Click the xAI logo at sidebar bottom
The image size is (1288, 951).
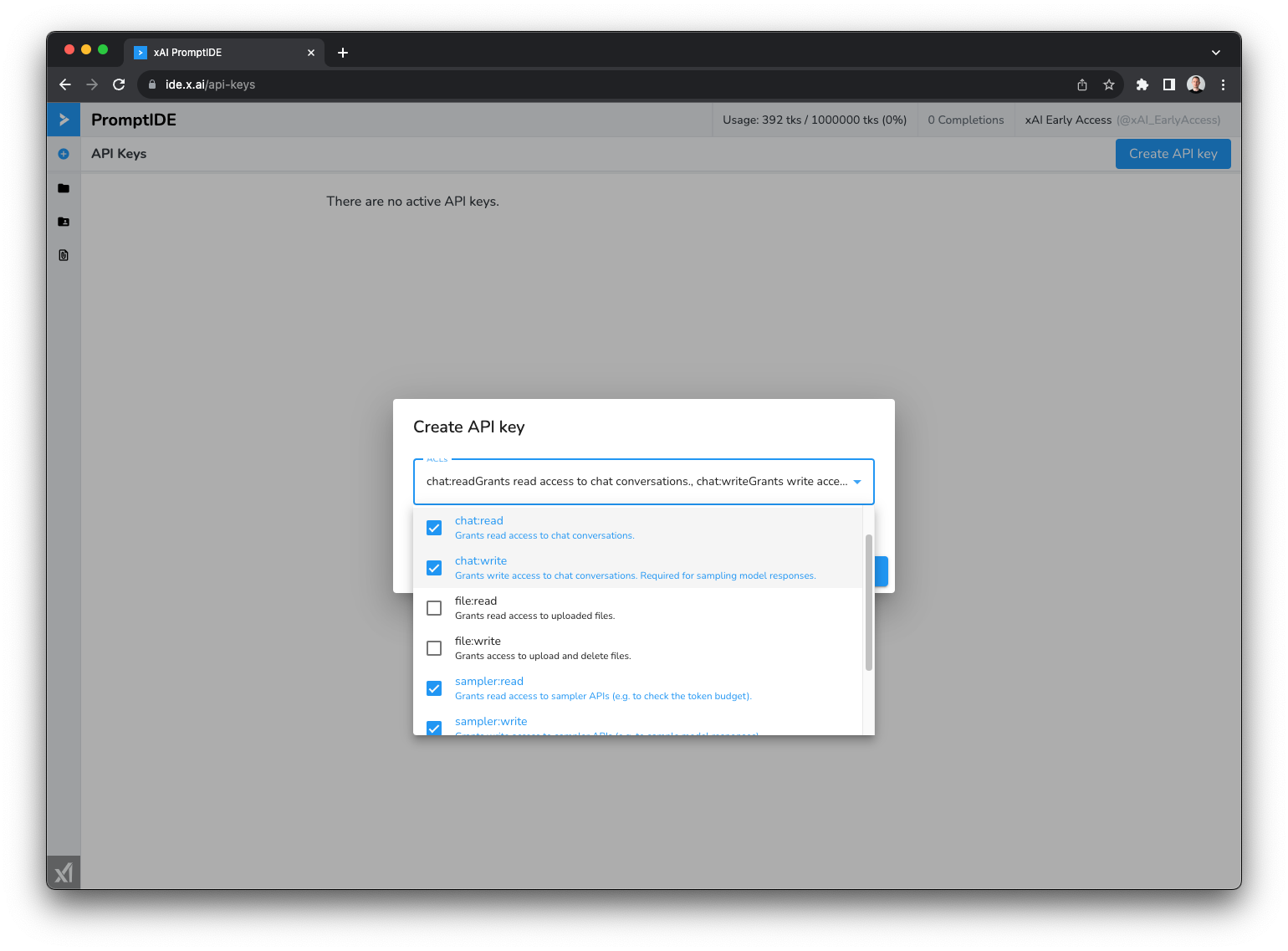64,873
